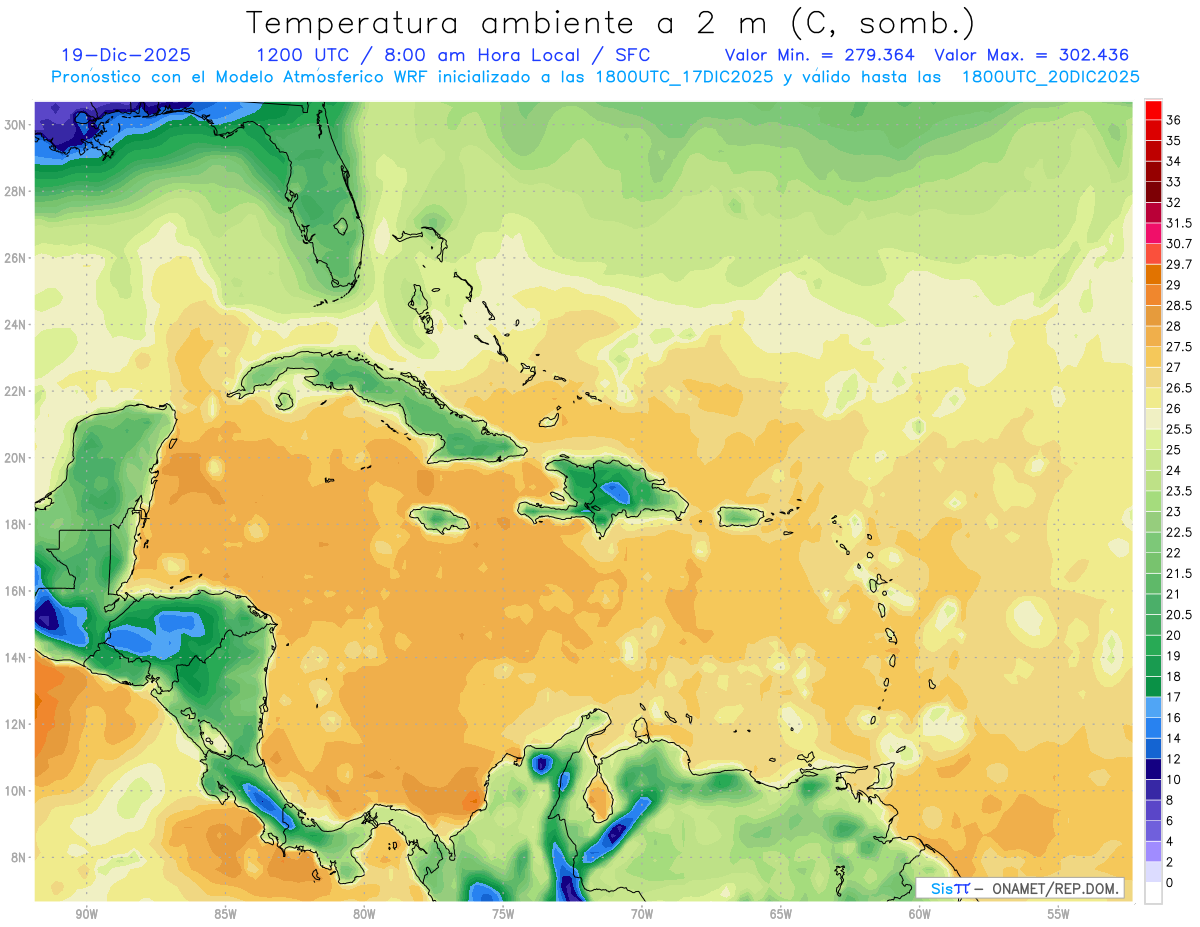
Task: Click the legend value '20.5'
Action: (x=1179, y=614)
